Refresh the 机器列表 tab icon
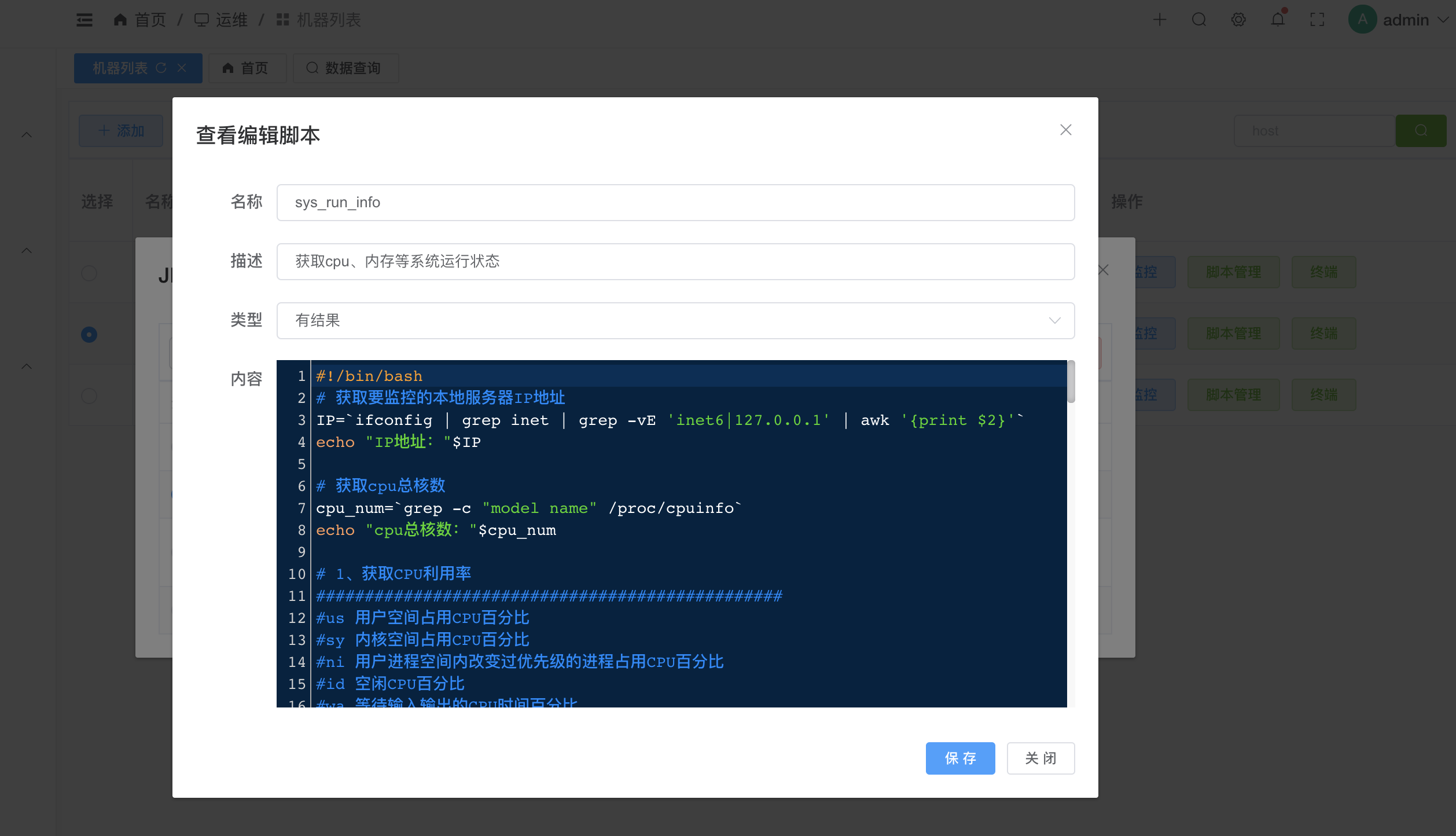The image size is (1456, 836). [x=161, y=68]
